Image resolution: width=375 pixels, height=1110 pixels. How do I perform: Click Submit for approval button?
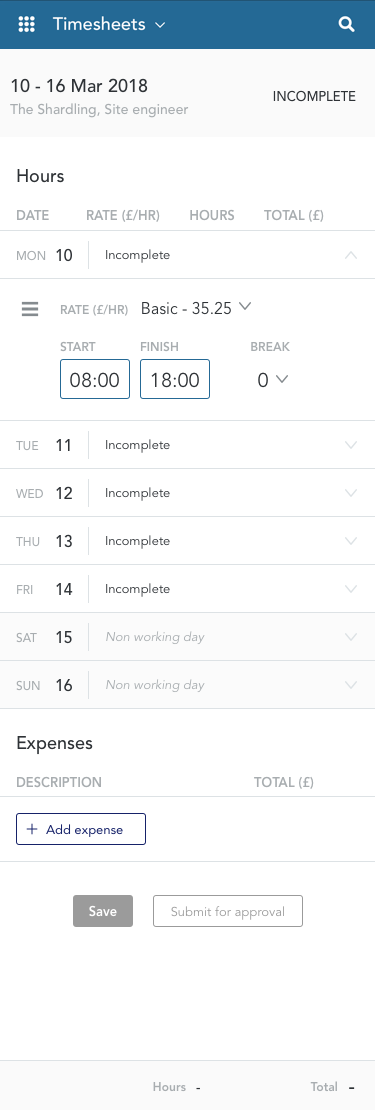[x=228, y=911]
